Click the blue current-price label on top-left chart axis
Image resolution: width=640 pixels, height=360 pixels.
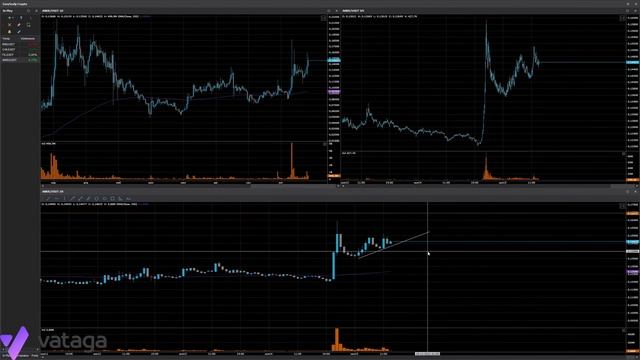(x=334, y=60)
